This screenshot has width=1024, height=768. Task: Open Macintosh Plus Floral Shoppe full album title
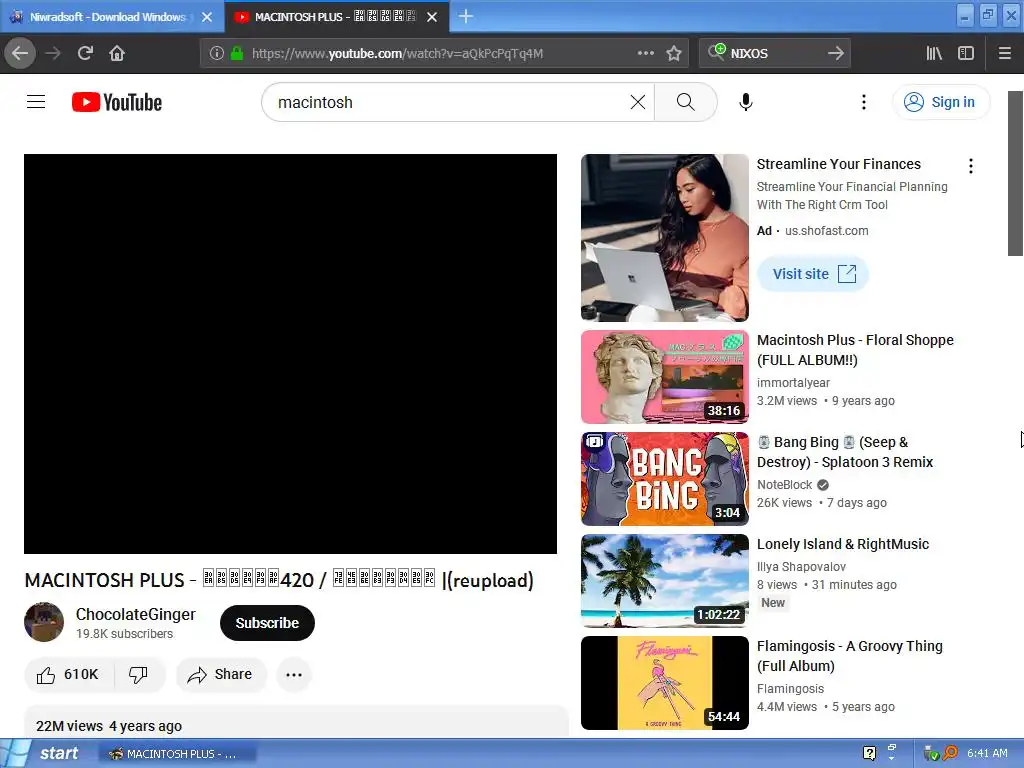click(x=855, y=350)
